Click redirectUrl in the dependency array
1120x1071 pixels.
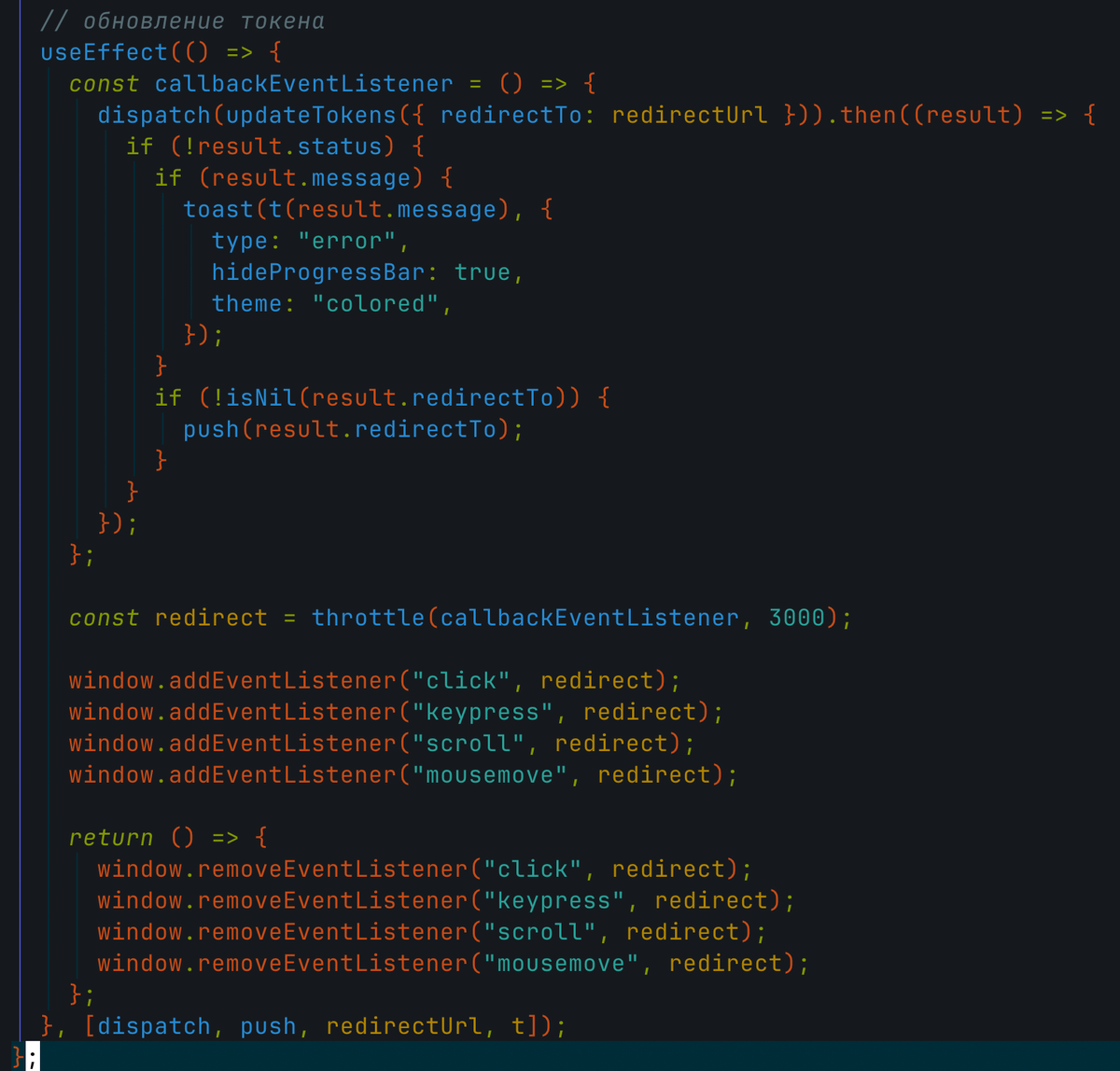coord(404,1026)
